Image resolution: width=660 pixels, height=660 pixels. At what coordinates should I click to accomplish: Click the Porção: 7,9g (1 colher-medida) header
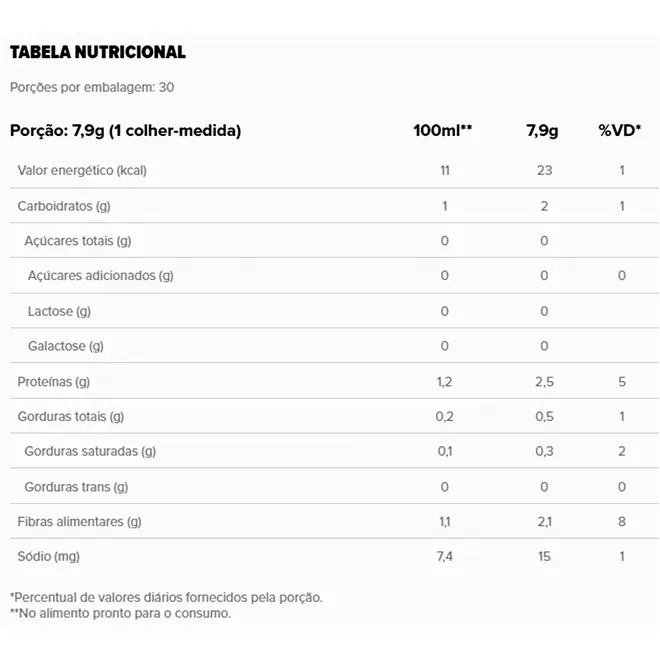125,130
